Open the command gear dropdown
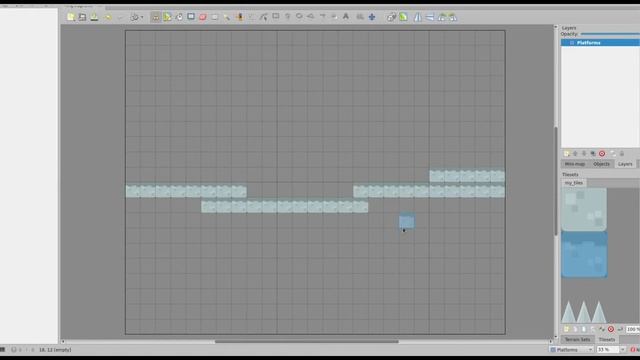Viewport: 640px width, 360px height. 136,17
